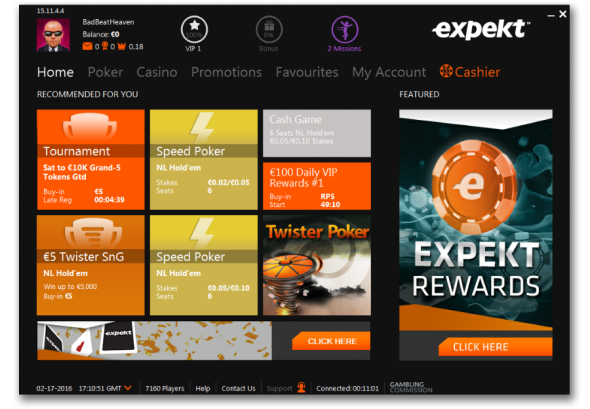Click the support headset icon
Viewport: 590px width, 409px height.
pos(301,387)
